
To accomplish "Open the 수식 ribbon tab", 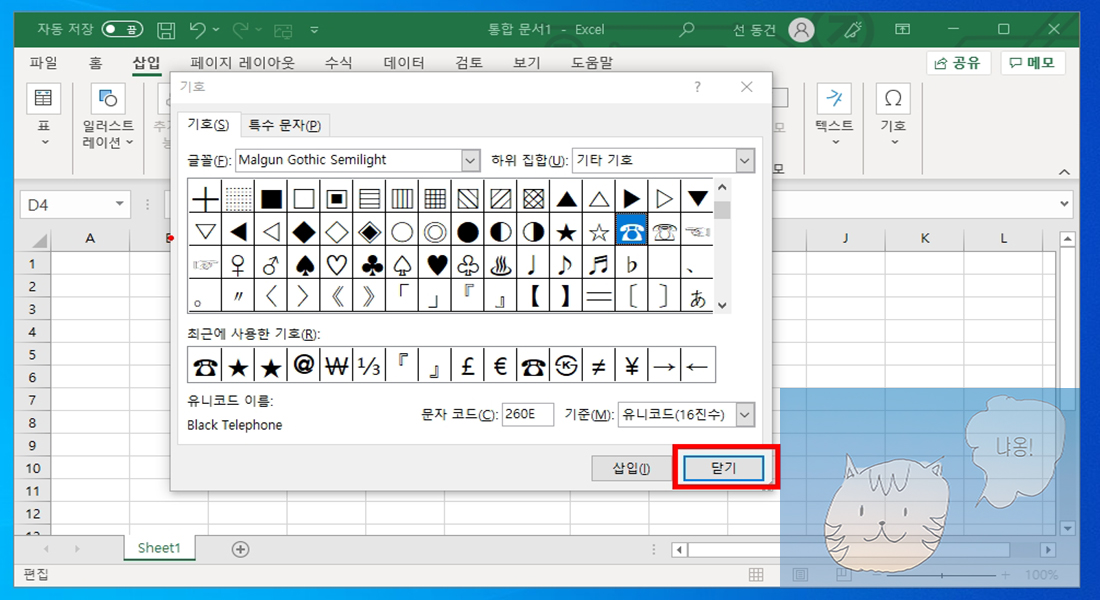I will pos(338,62).
